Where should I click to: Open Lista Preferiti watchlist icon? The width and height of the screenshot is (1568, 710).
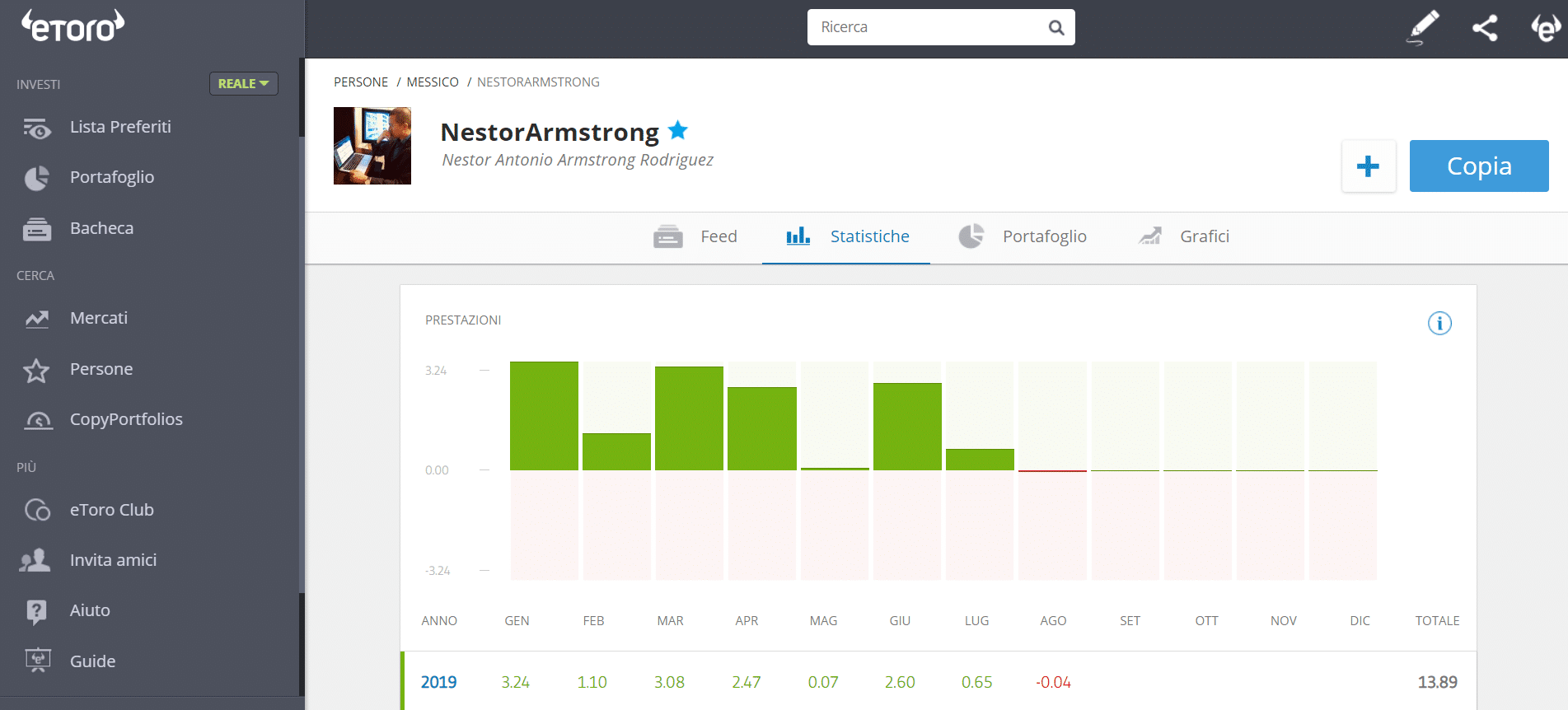36,128
